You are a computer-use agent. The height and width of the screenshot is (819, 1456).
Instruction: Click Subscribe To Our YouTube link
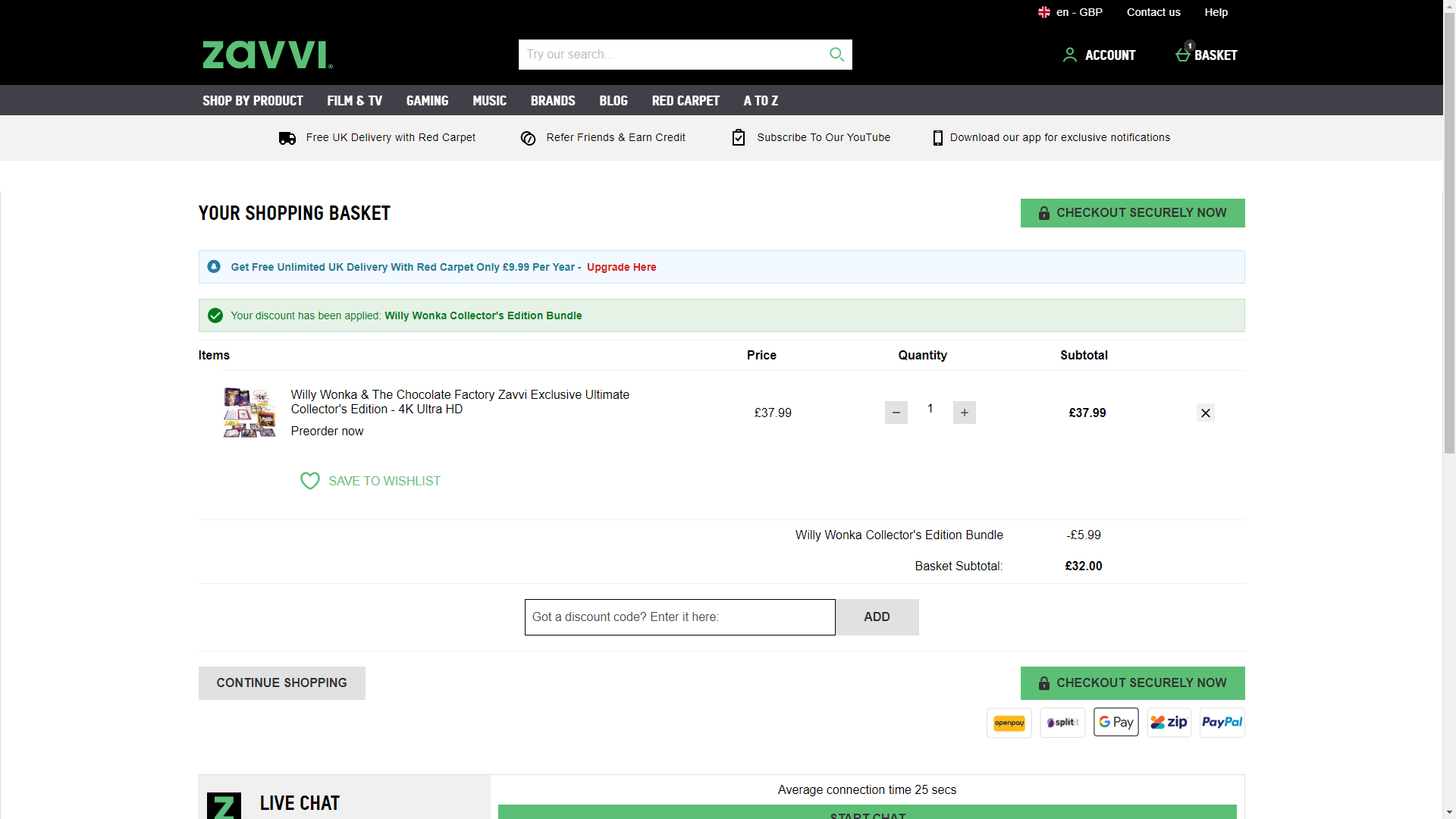[x=824, y=137]
